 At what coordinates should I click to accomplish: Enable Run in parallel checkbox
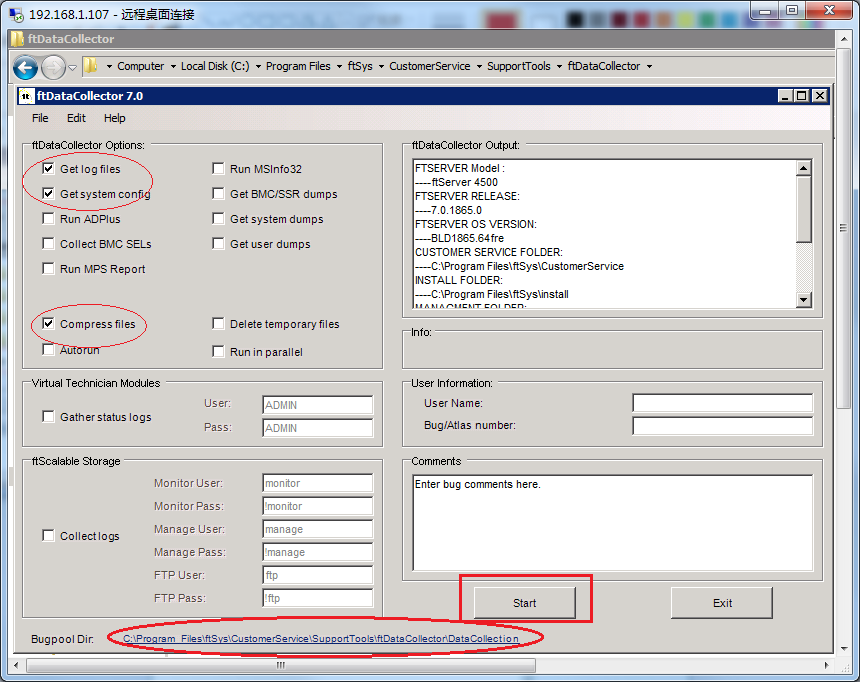click(x=218, y=351)
